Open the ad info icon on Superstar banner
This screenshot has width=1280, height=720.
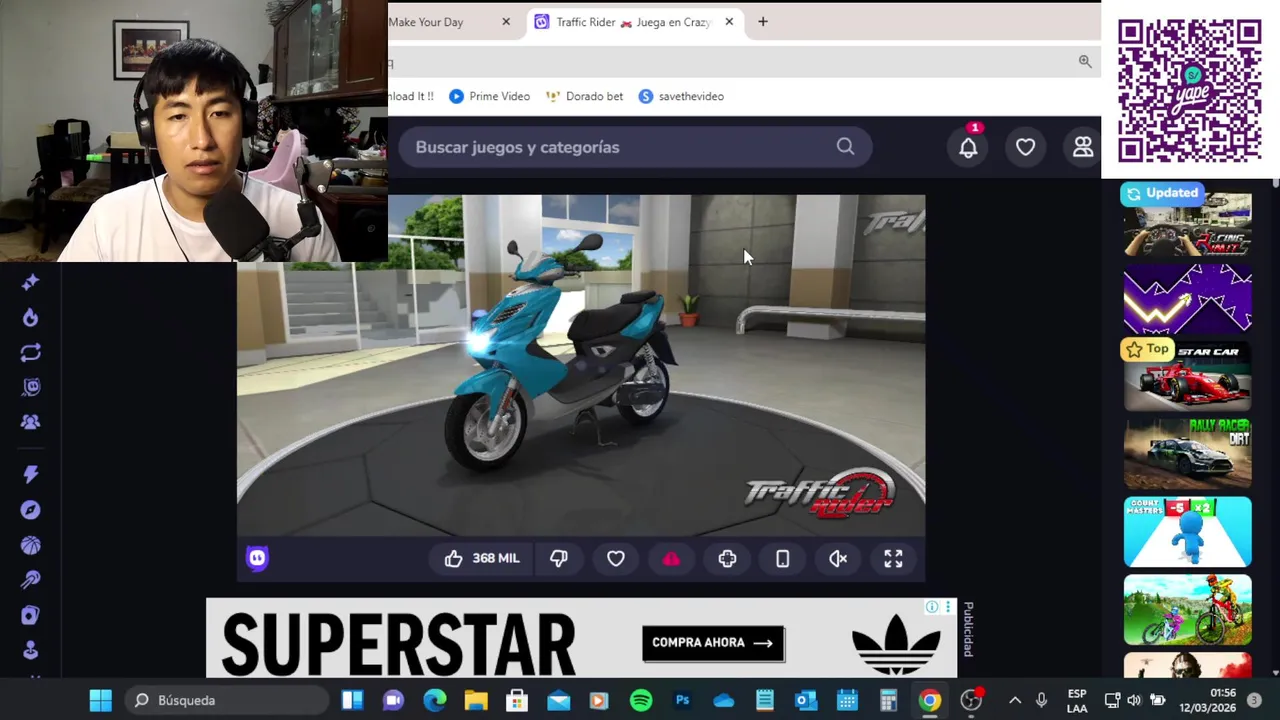(x=932, y=607)
